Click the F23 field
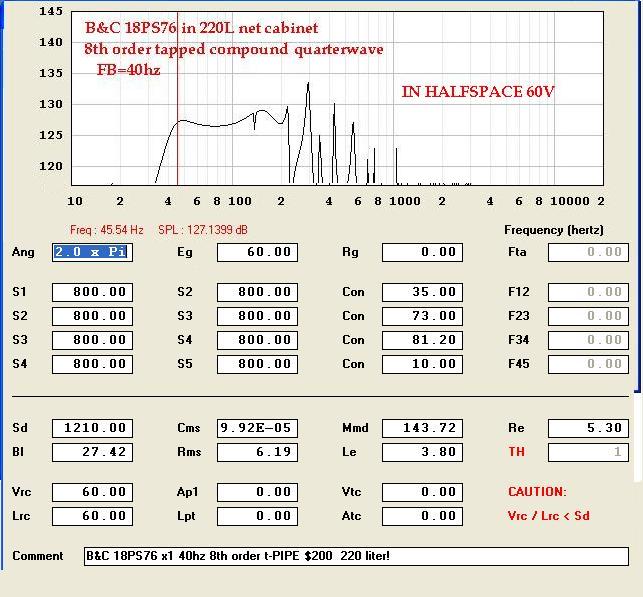Screen dimensions: 643x597 [x=588, y=316]
